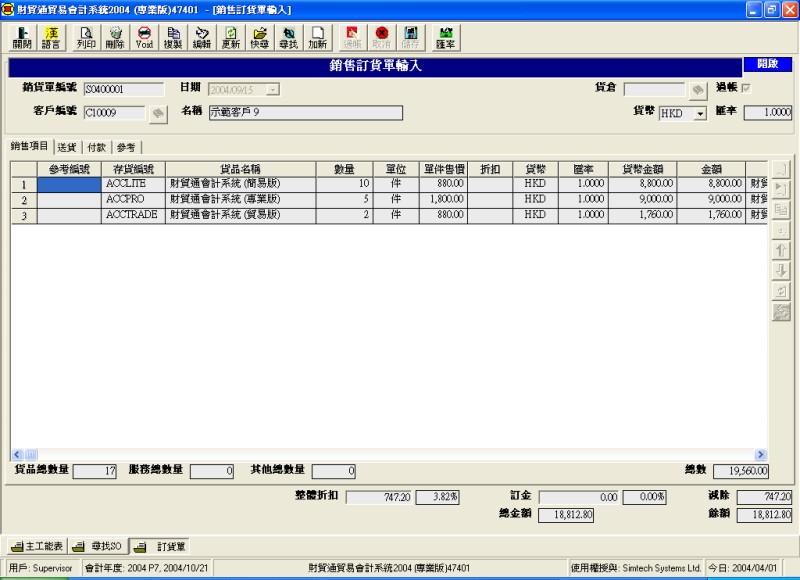The height and width of the screenshot is (580, 800).
Task: Click the 尋找 (Find) toolbar icon
Action: (x=288, y=38)
